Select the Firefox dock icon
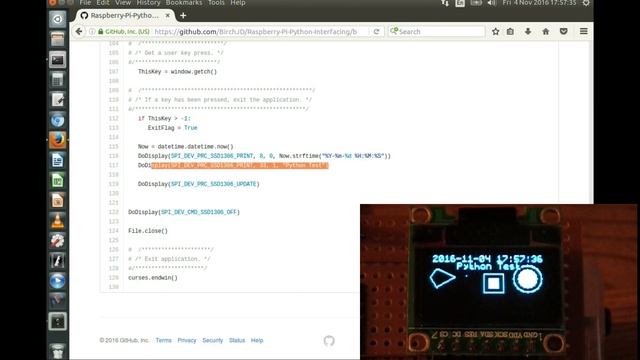This screenshot has height=360, width=640. 58,140
